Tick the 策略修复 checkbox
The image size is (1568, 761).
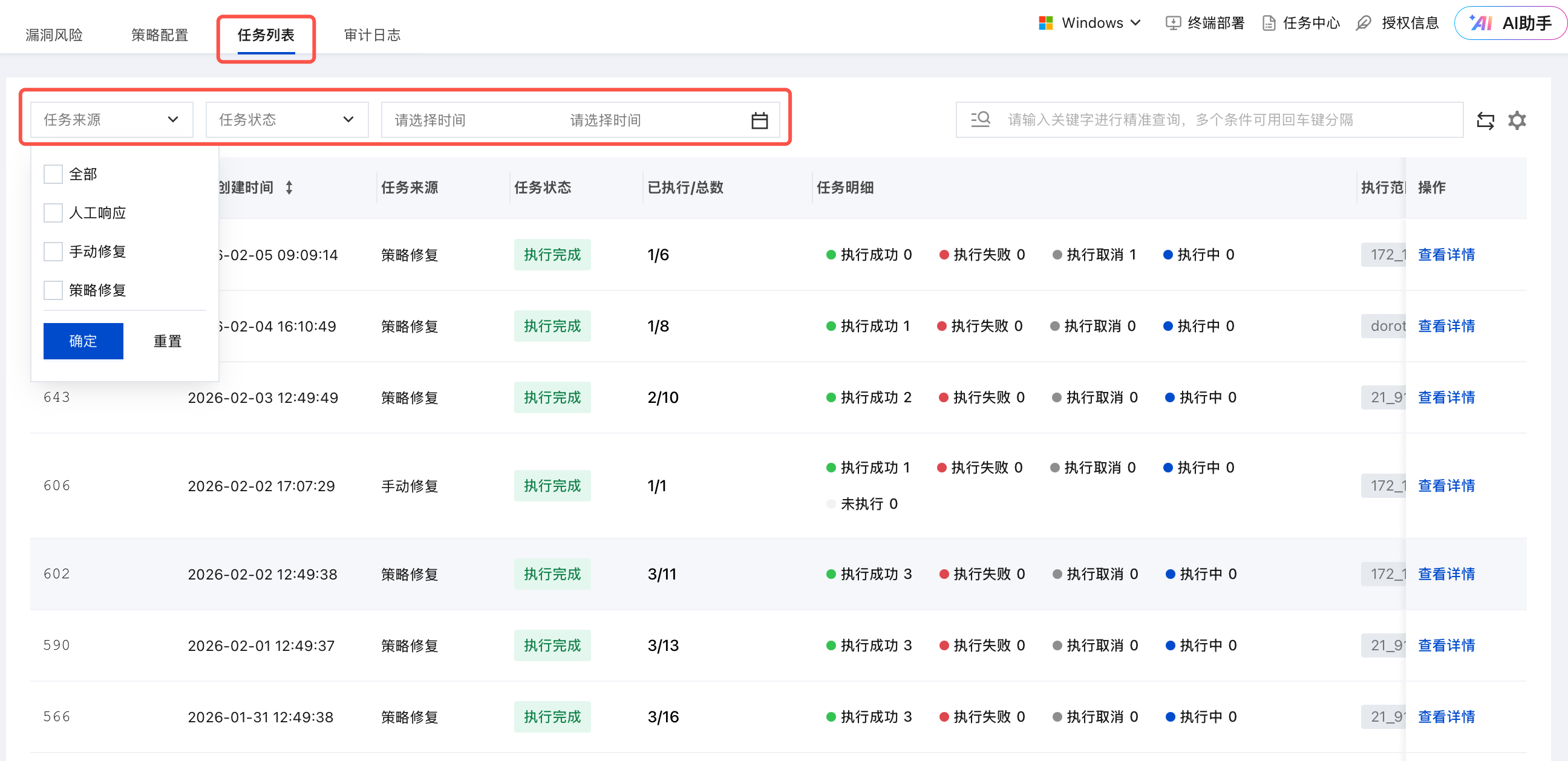coord(53,290)
